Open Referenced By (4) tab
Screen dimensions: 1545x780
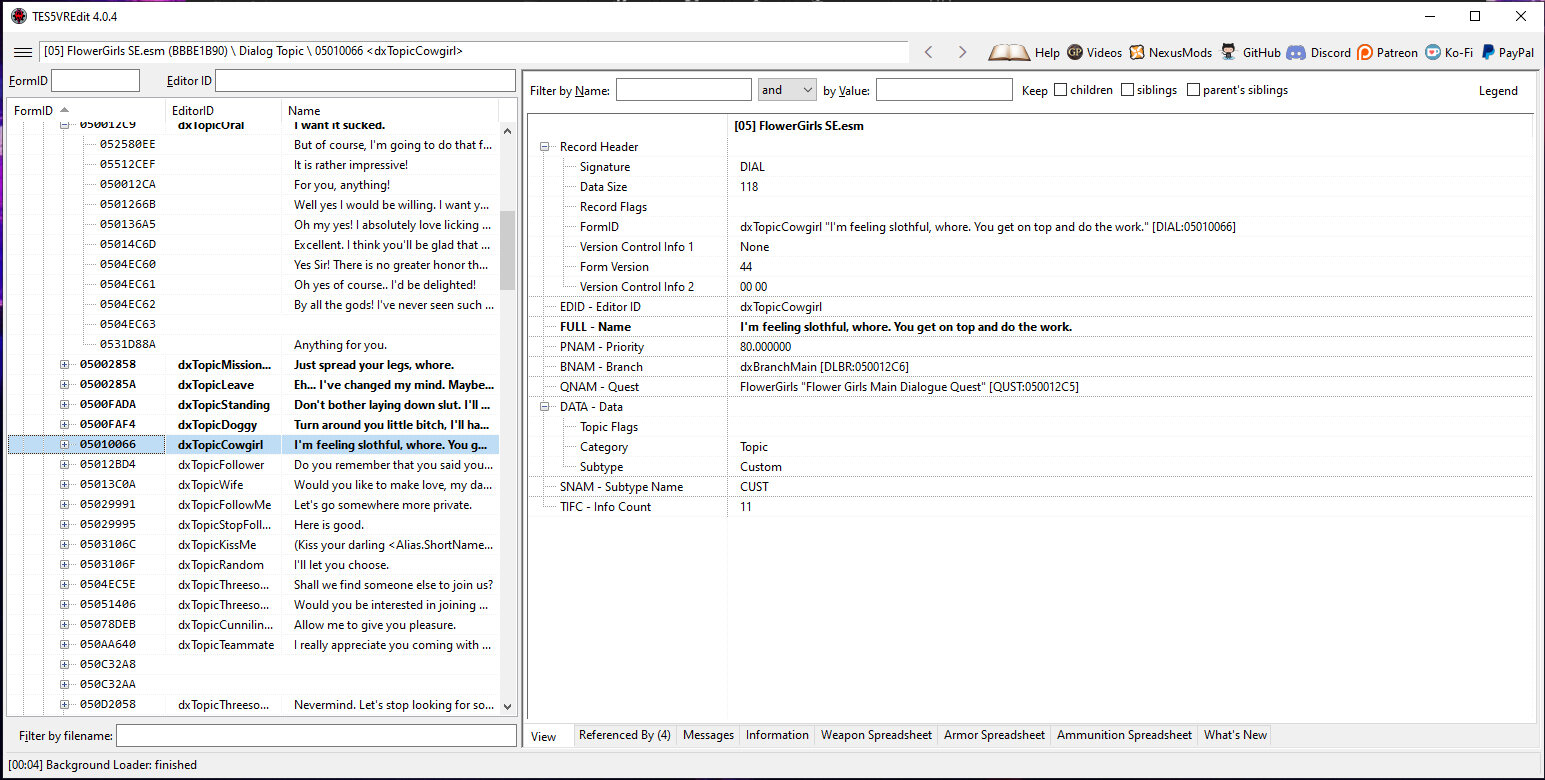pyautogui.click(x=624, y=735)
